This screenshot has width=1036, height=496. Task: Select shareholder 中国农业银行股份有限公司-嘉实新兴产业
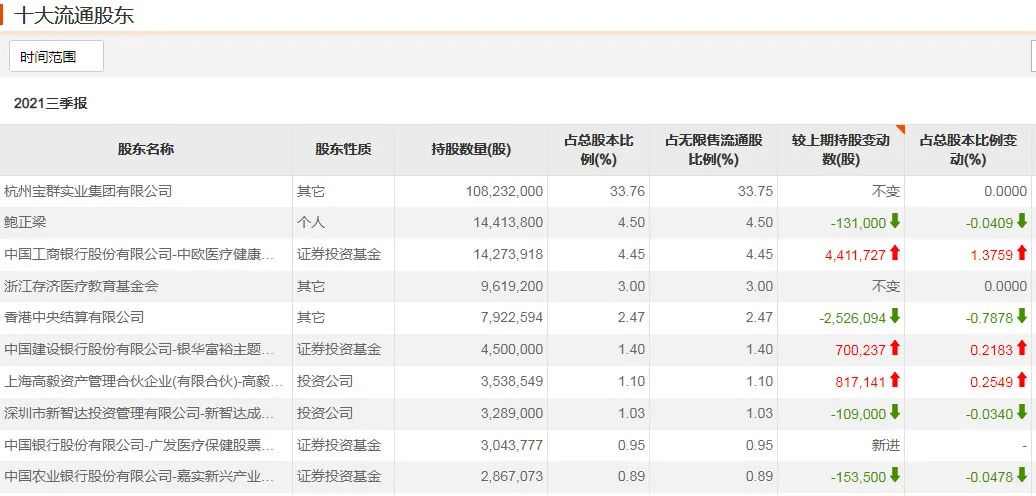(139, 476)
